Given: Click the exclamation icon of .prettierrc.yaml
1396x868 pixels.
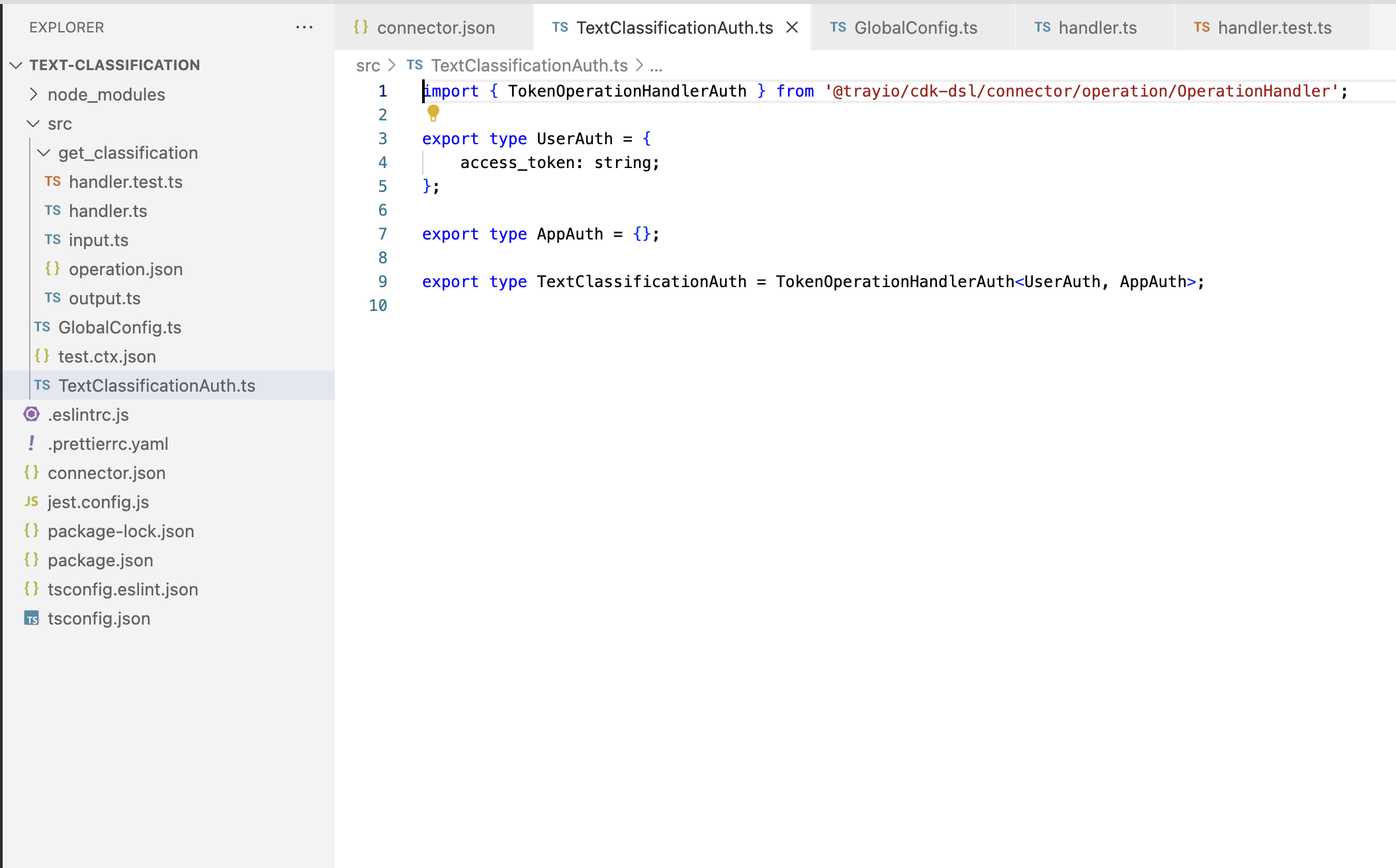Looking at the screenshot, I should click(31, 444).
